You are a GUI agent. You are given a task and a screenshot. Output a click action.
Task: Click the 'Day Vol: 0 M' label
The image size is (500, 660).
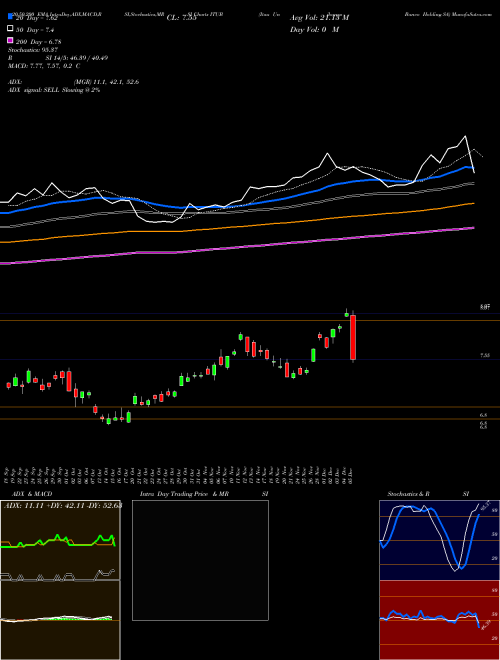tap(314, 29)
